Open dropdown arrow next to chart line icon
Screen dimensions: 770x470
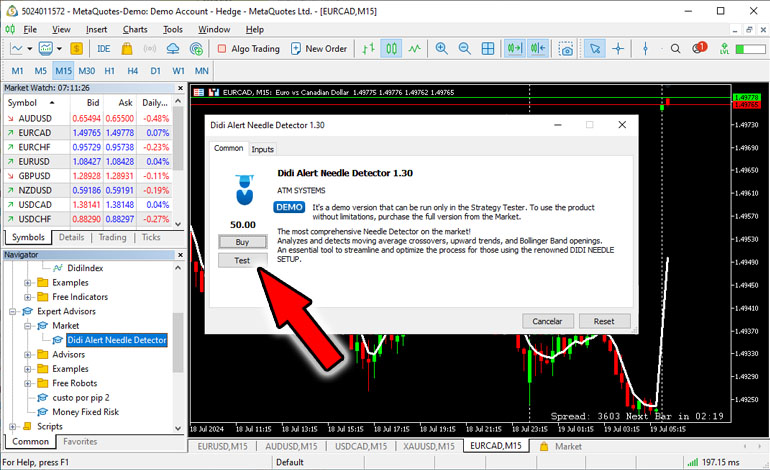pos(29,49)
